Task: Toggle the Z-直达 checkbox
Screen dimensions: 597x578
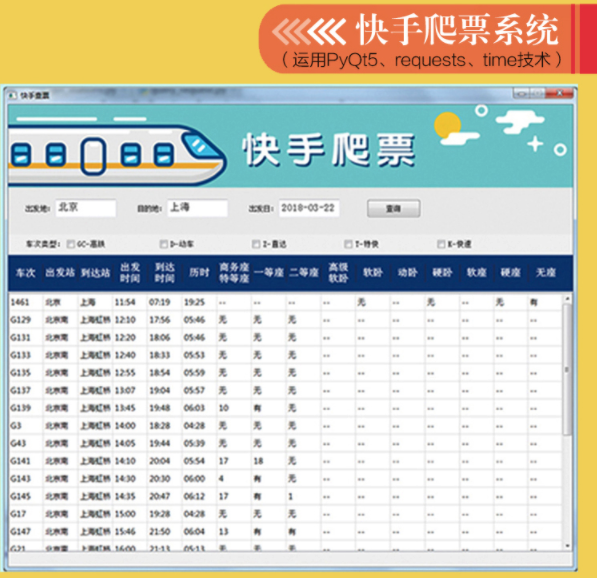Action: (256, 244)
